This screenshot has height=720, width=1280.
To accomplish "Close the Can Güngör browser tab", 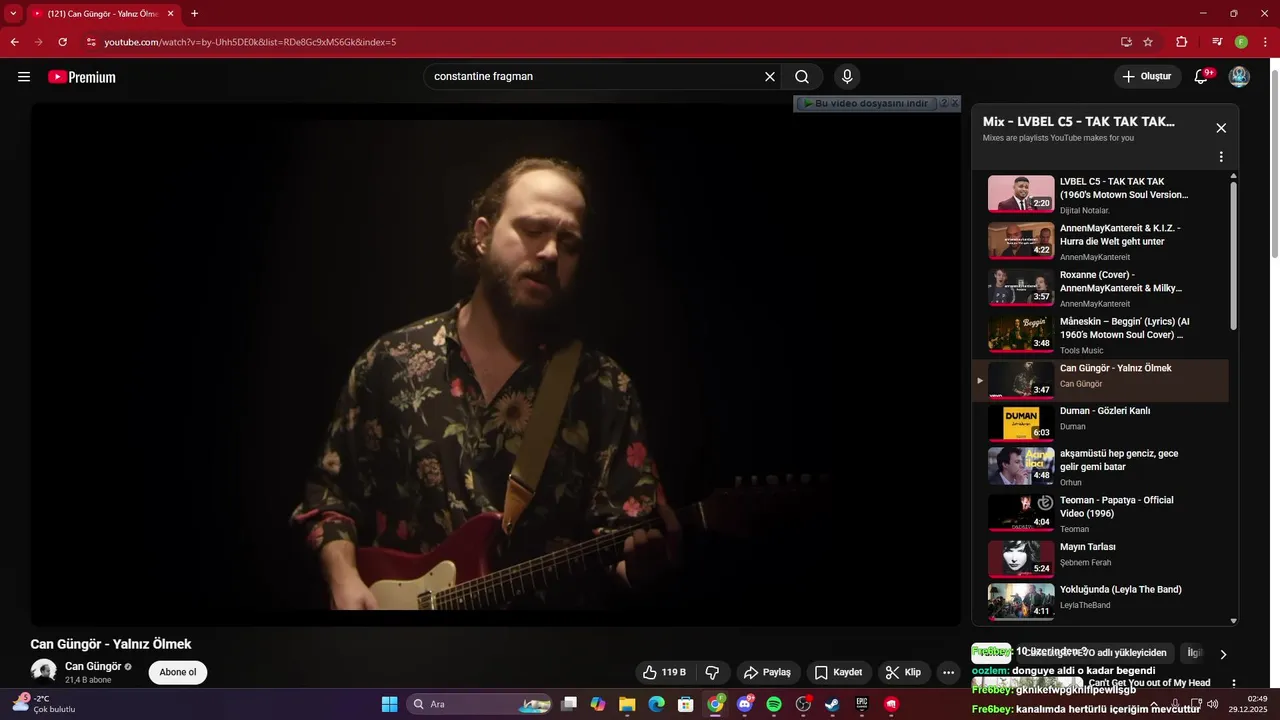I will tap(170, 14).
